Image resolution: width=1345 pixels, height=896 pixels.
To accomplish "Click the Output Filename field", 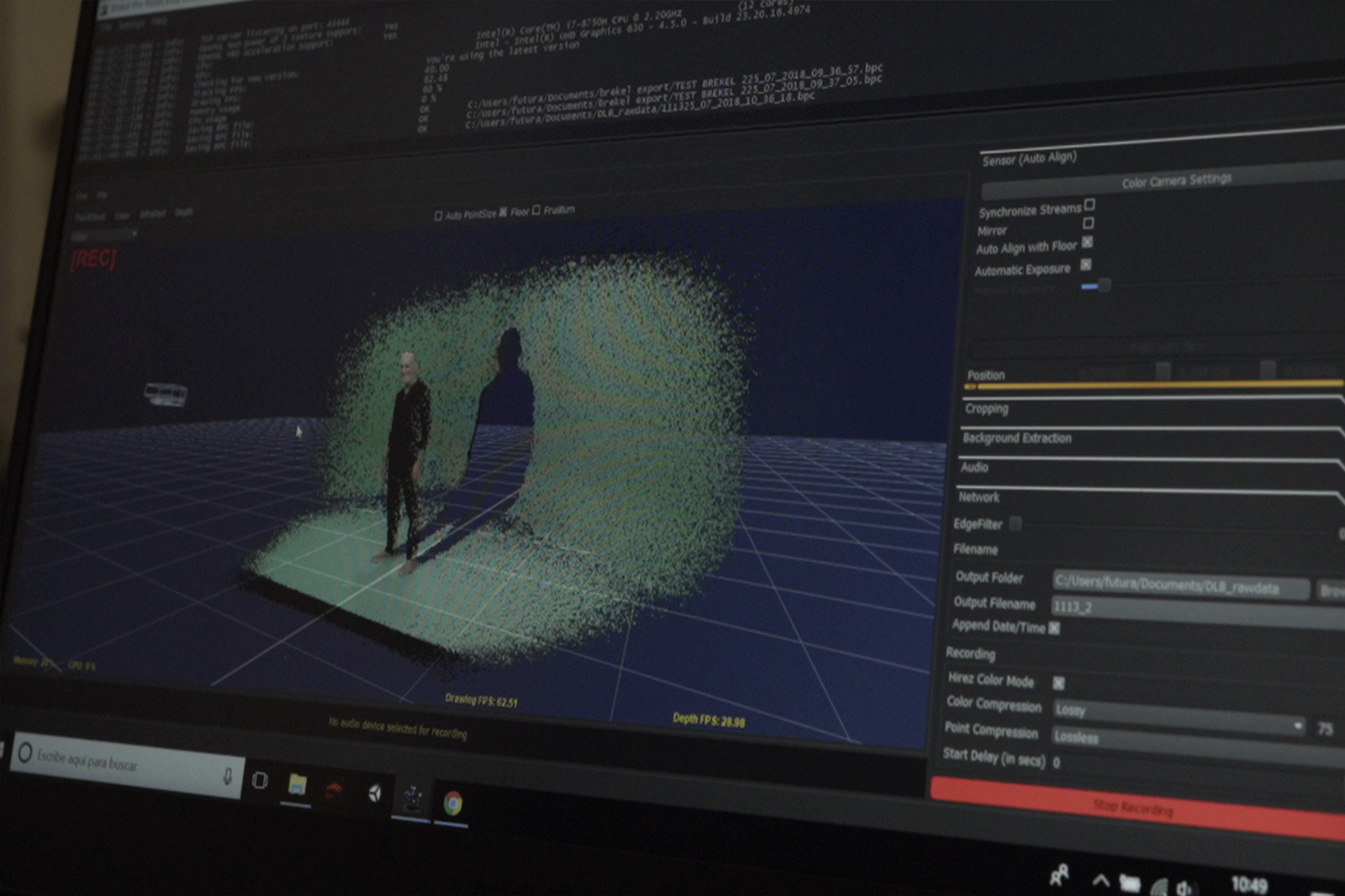I will tap(1198, 612).
